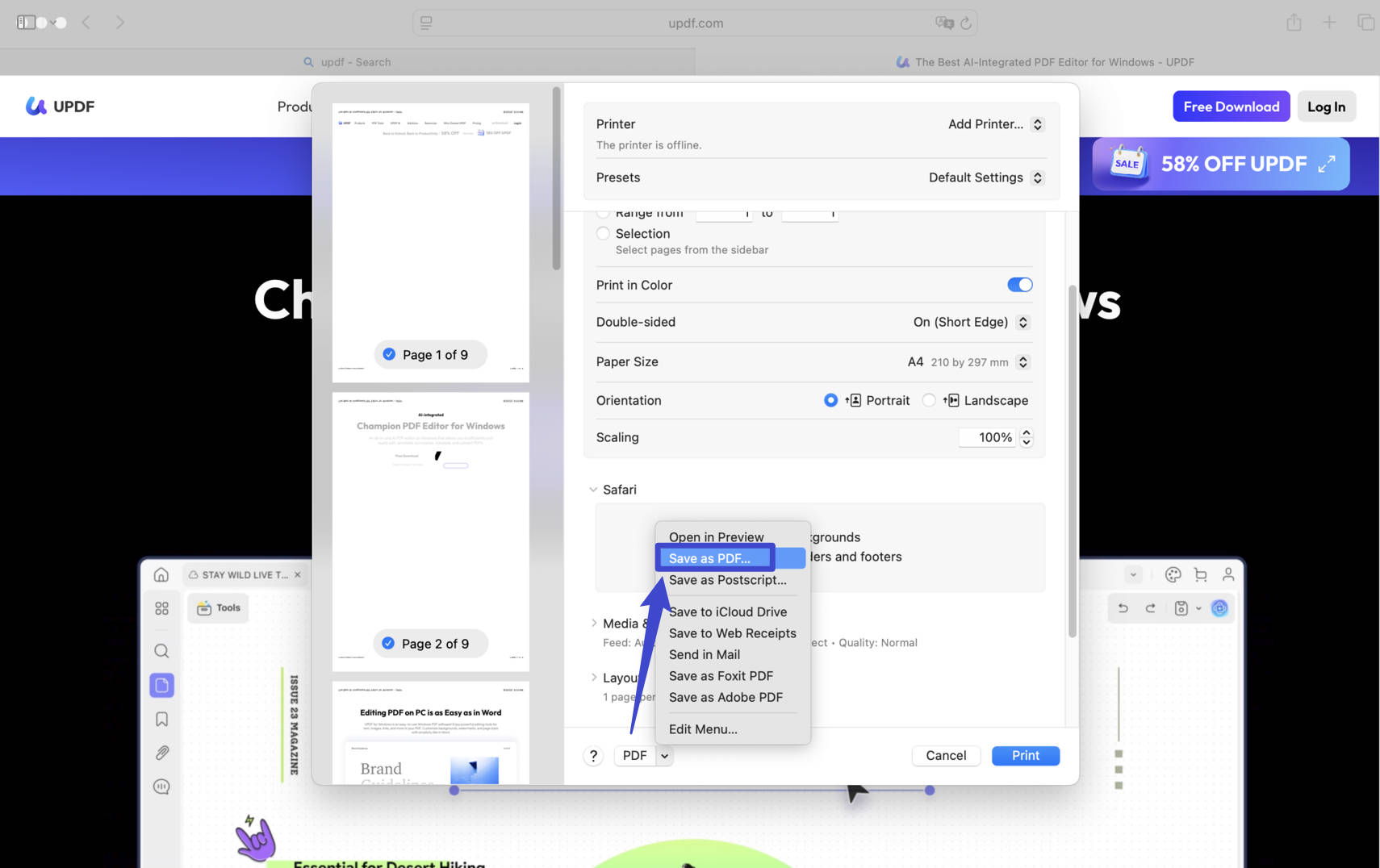Click the translate icon in address bar
1380x868 pixels.
(943, 23)
